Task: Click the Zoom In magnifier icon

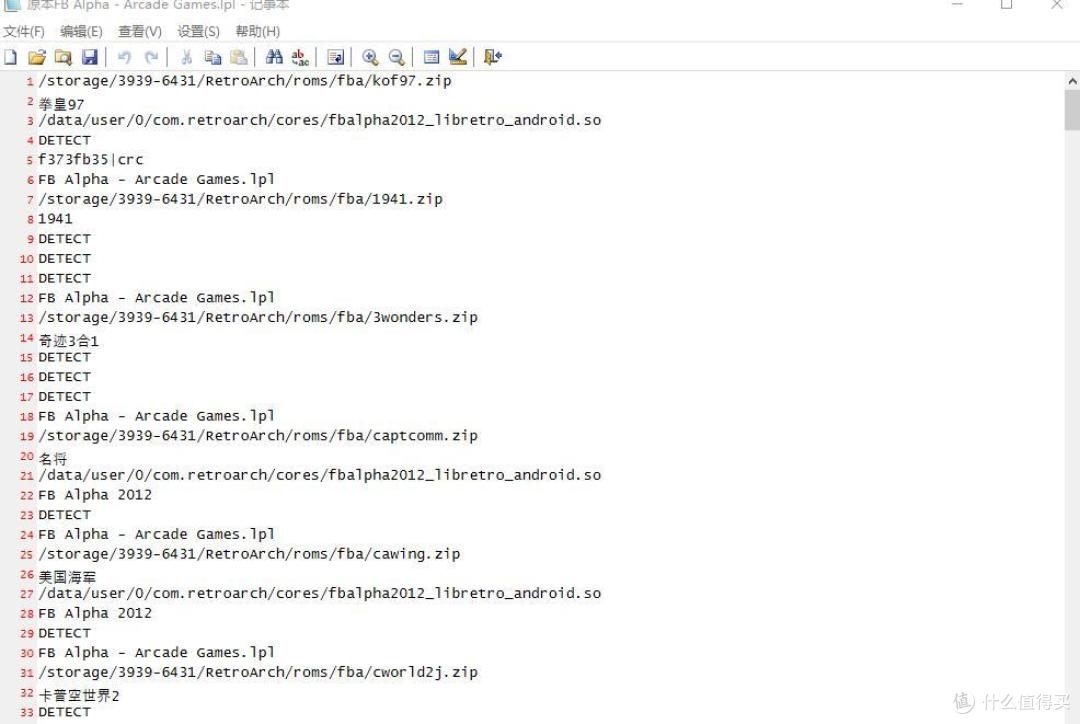Action: click(x=370, y=57)
